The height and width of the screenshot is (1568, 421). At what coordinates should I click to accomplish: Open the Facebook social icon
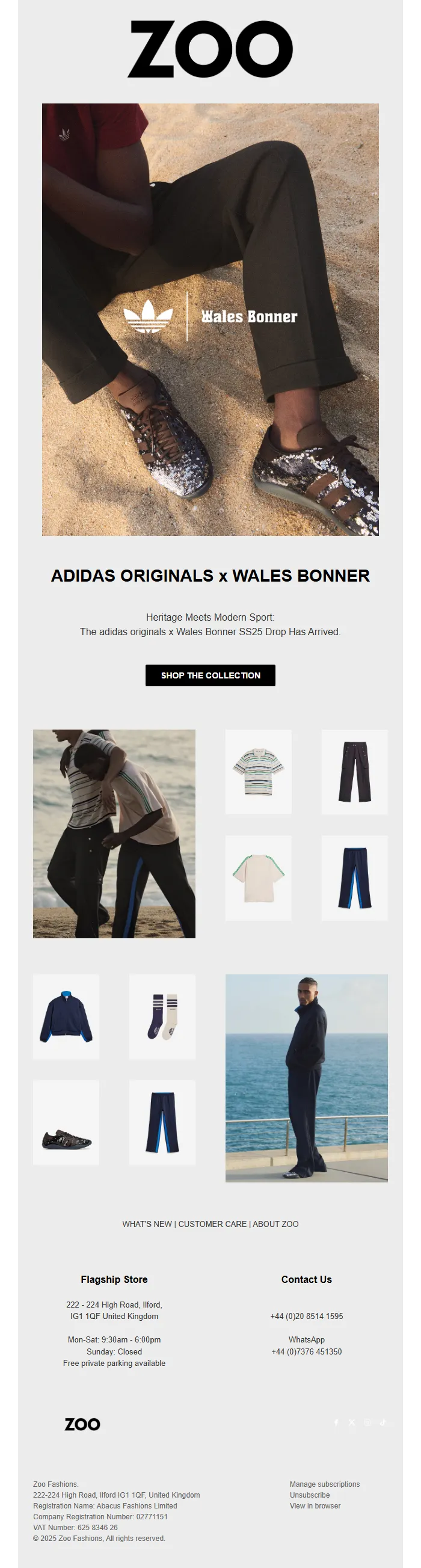pos(336,1422)
